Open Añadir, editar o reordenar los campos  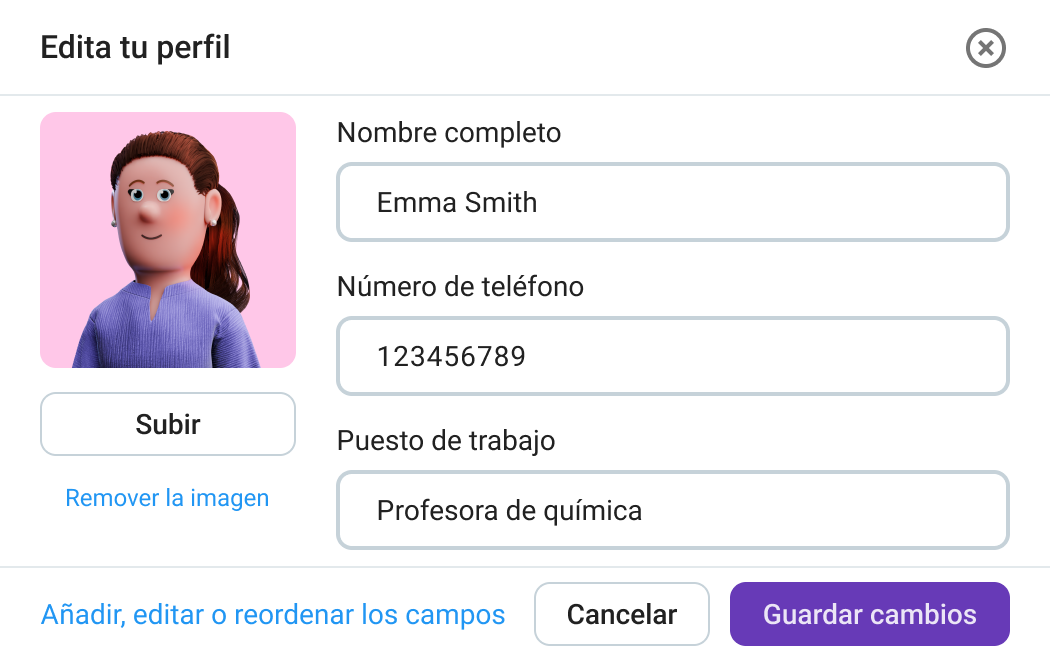pyautogui.click(x=273, y=614)
